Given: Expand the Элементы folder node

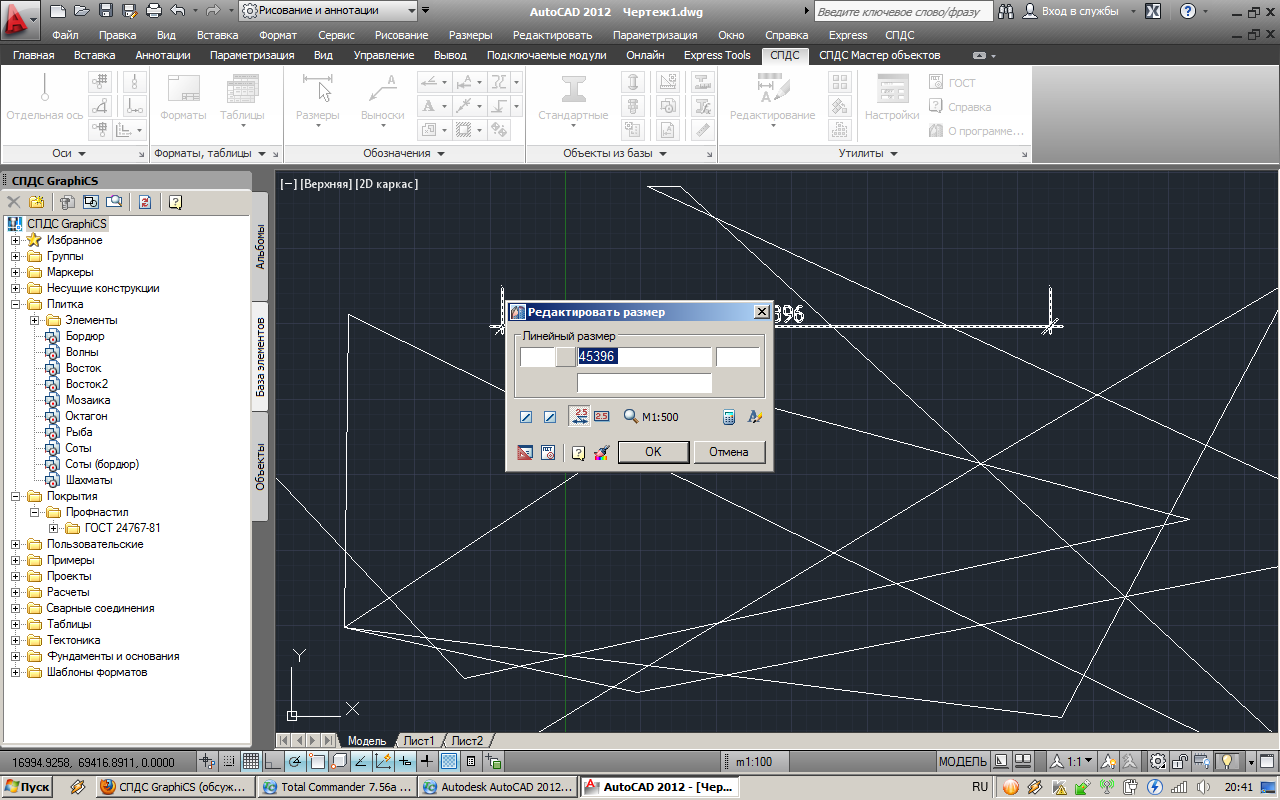Looking at the screenshot, I should pos(34,320).
